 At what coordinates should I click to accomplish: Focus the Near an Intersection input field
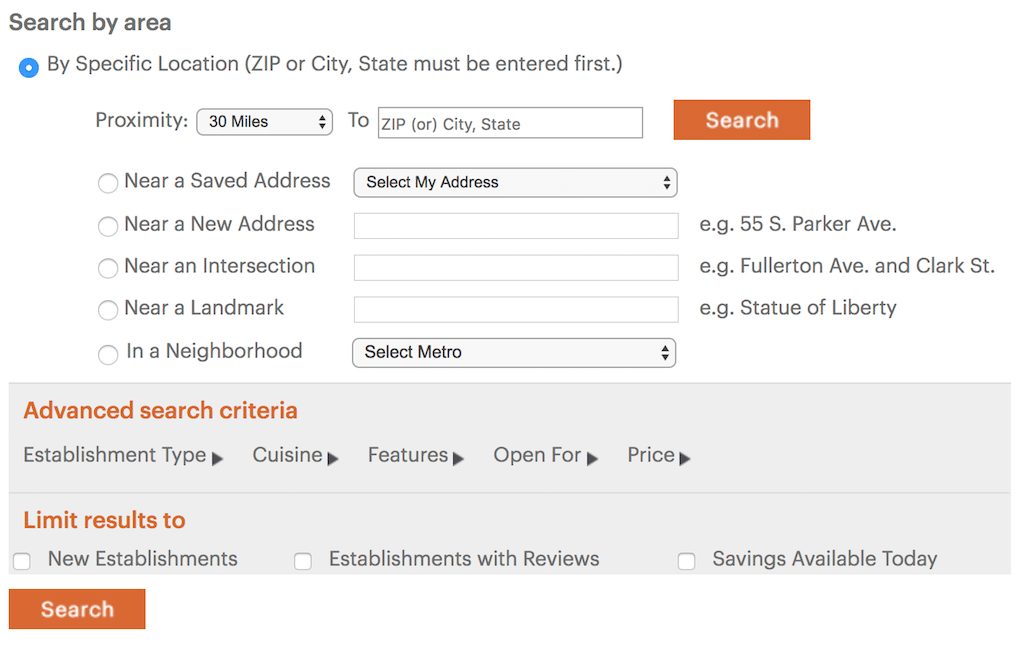point(516,268)
